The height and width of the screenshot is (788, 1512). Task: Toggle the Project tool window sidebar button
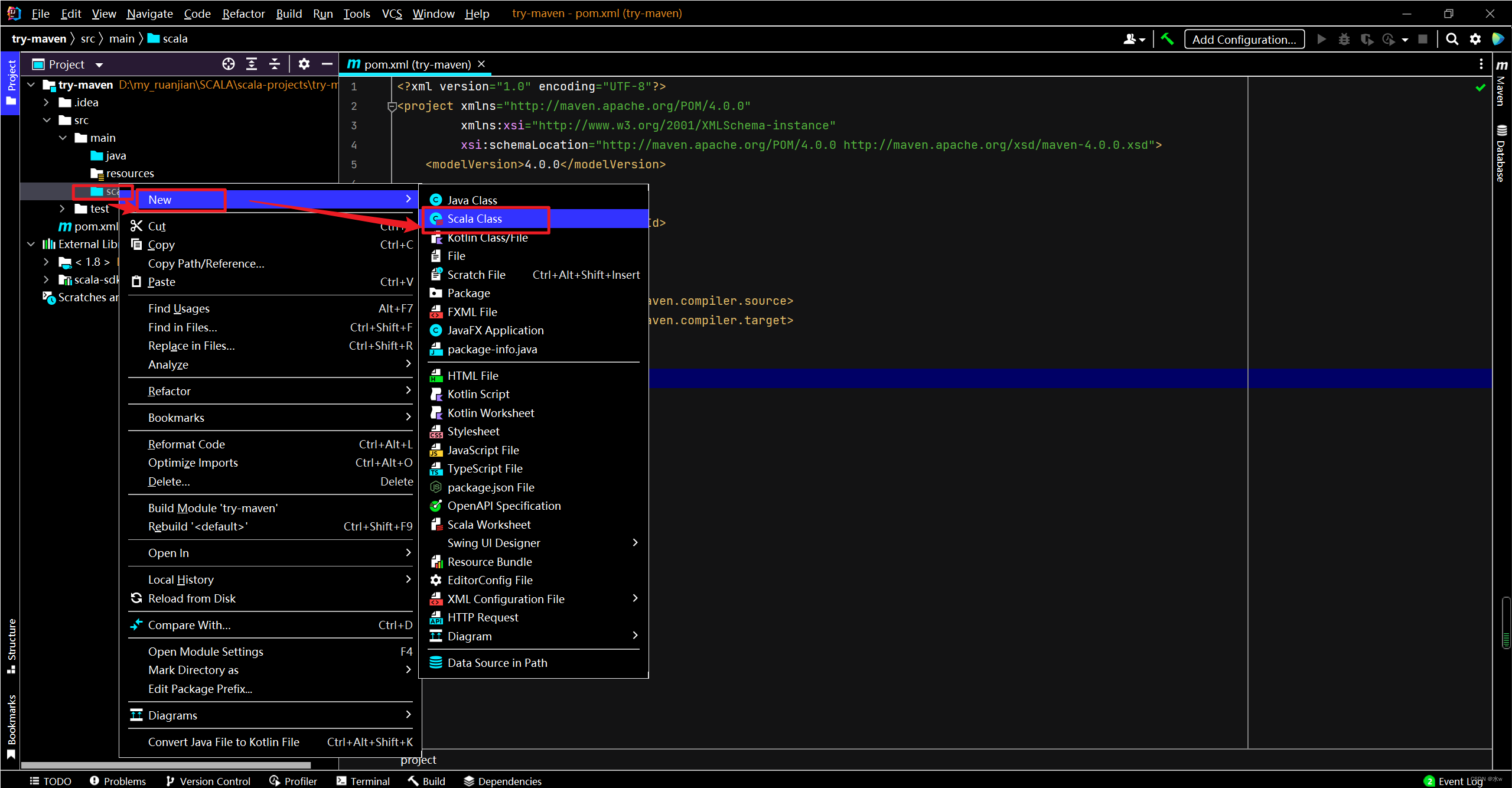[11, 83]
